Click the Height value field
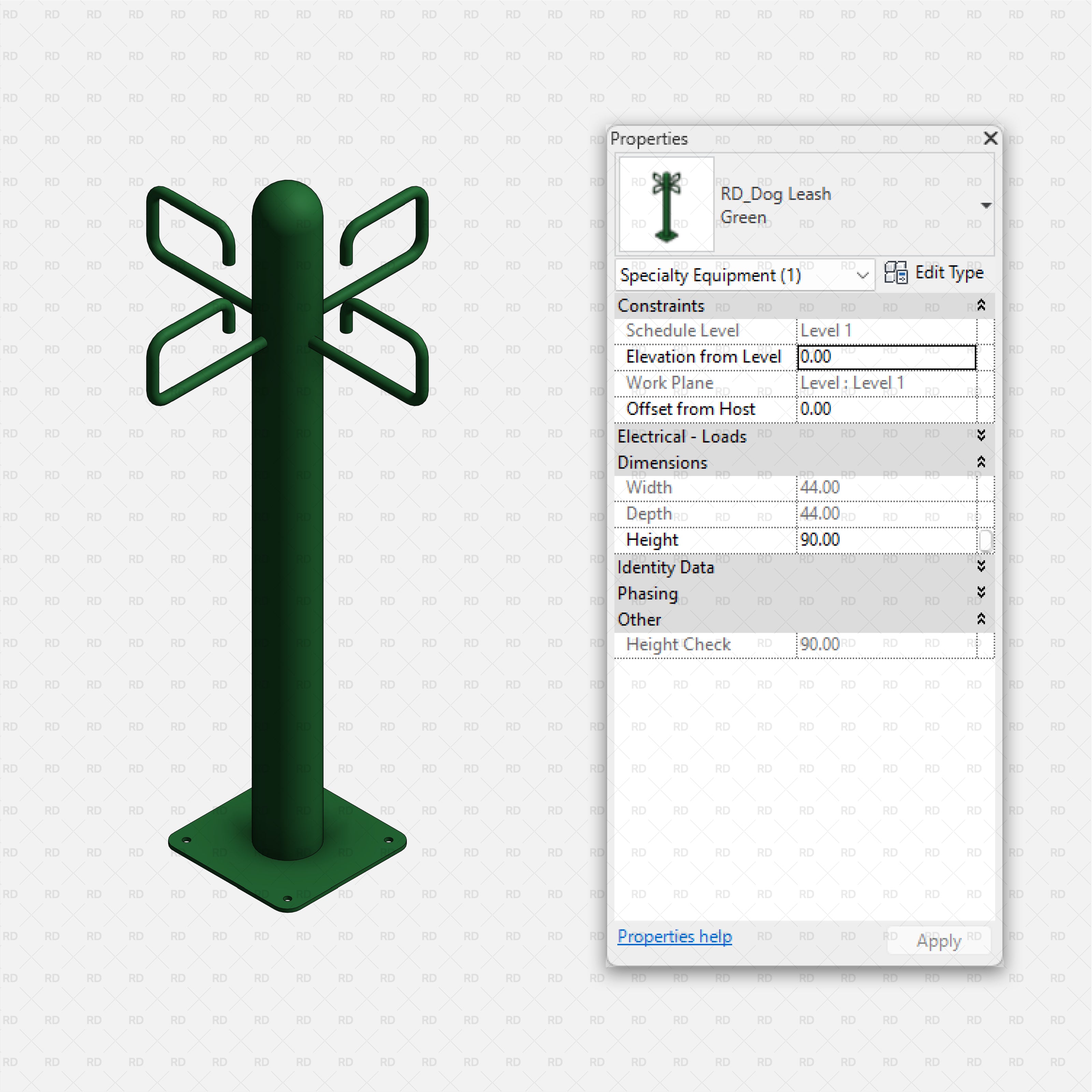Screen dimensions: 1092x1092 (886, 540)
